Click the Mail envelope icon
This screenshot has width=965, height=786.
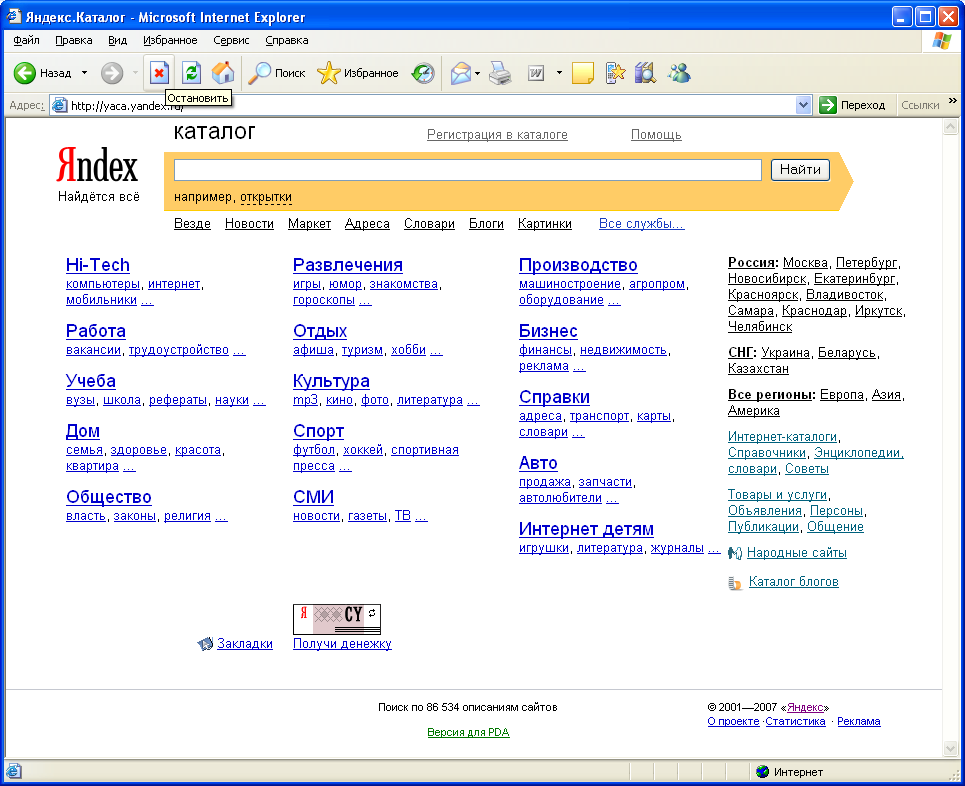(460, 73)
